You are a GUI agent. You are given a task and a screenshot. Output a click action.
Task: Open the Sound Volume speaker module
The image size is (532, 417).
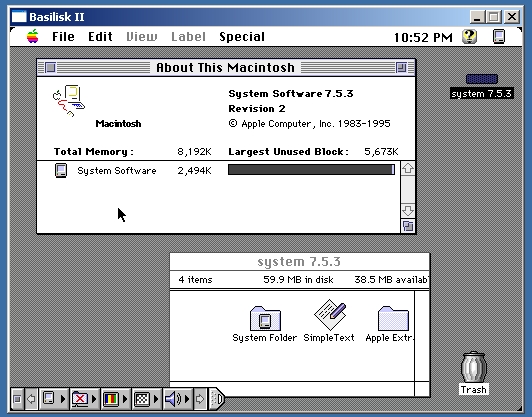(177, 399)
